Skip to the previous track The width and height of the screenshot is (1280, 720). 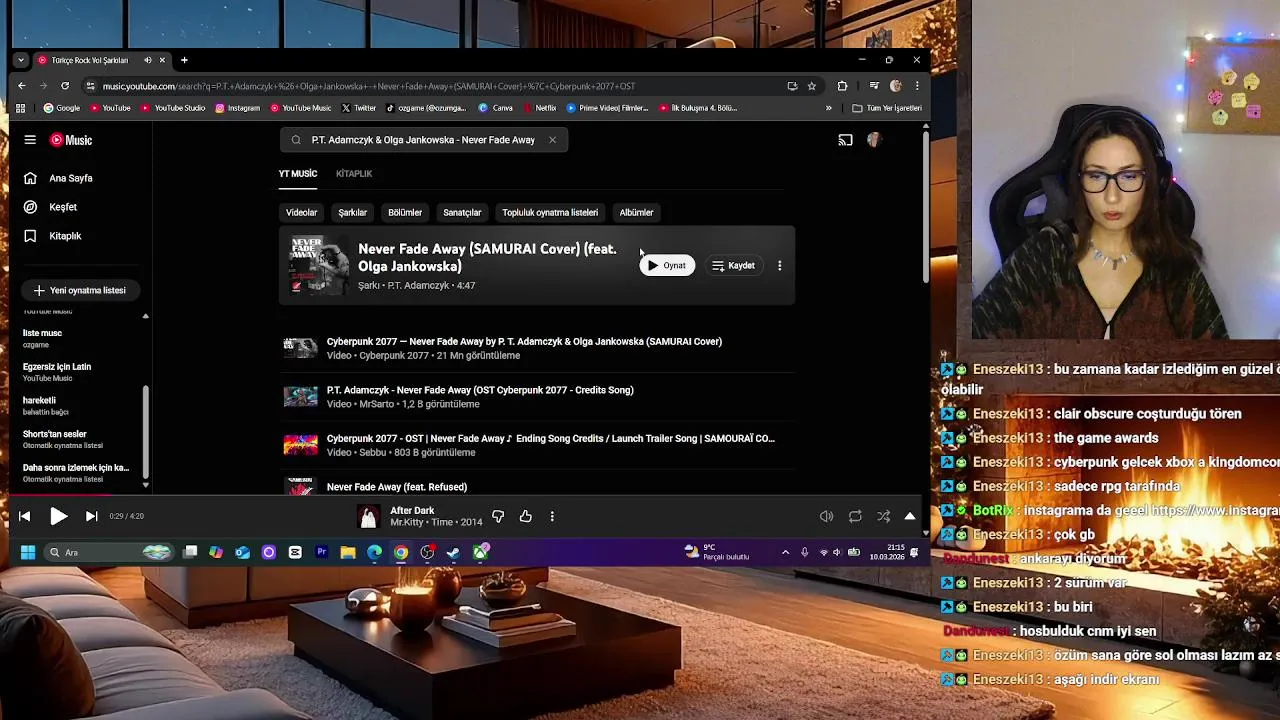click(x=25, y=516)
